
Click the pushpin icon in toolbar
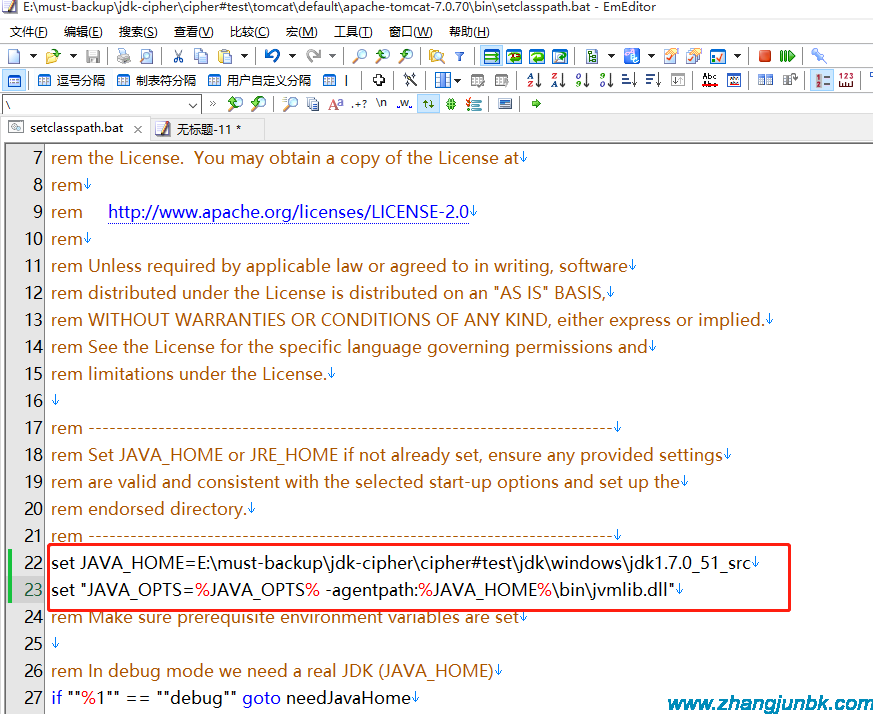[818, 56]
